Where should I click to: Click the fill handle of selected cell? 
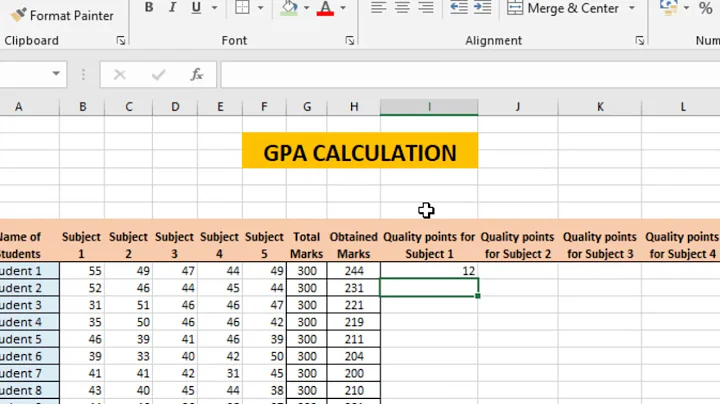pyautogui.click(x=478, y=296)
